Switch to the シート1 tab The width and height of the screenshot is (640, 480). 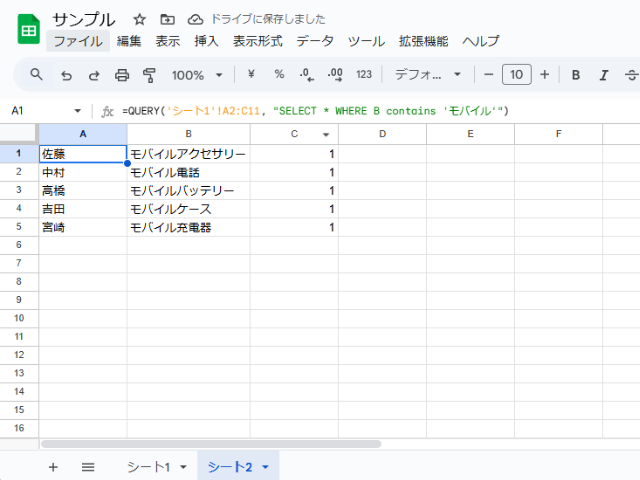[x=149, y=467]
